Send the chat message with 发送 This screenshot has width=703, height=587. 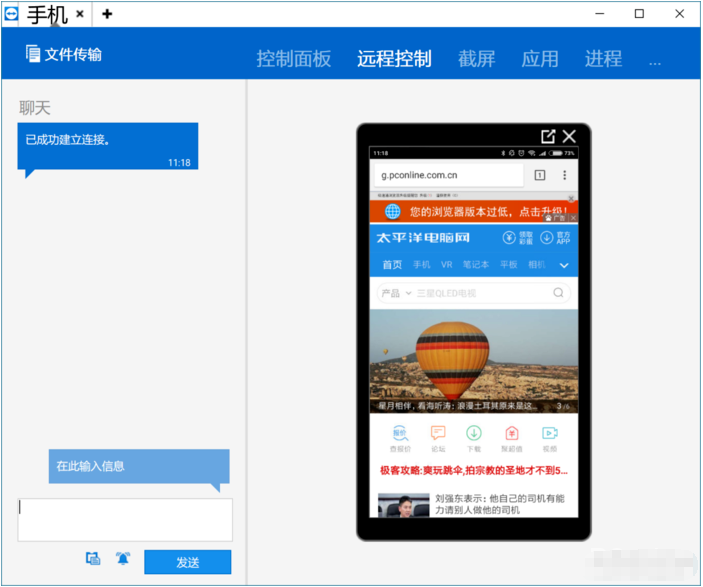[x=187, y=562]
